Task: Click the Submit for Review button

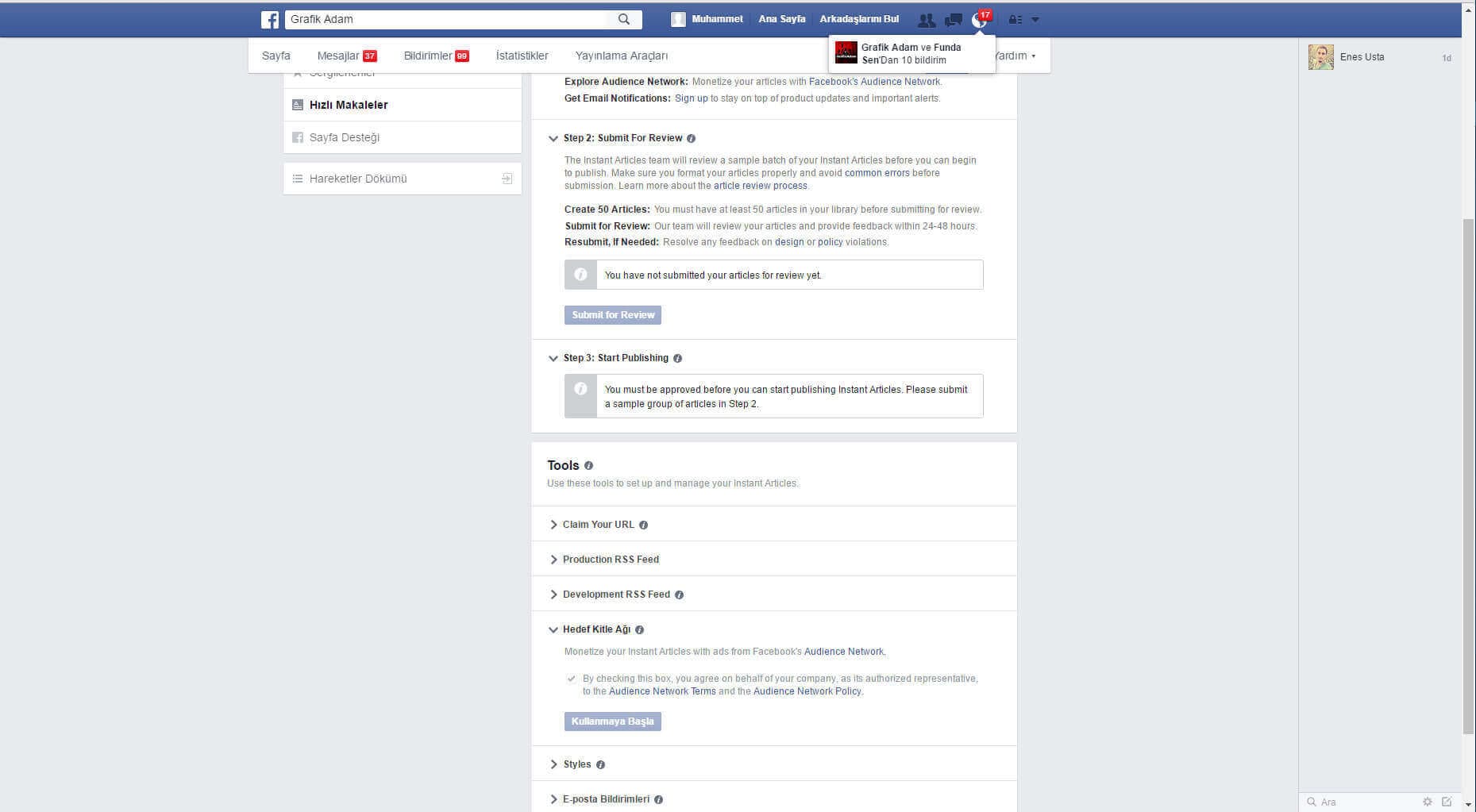Action: click(x=613, y=315)
